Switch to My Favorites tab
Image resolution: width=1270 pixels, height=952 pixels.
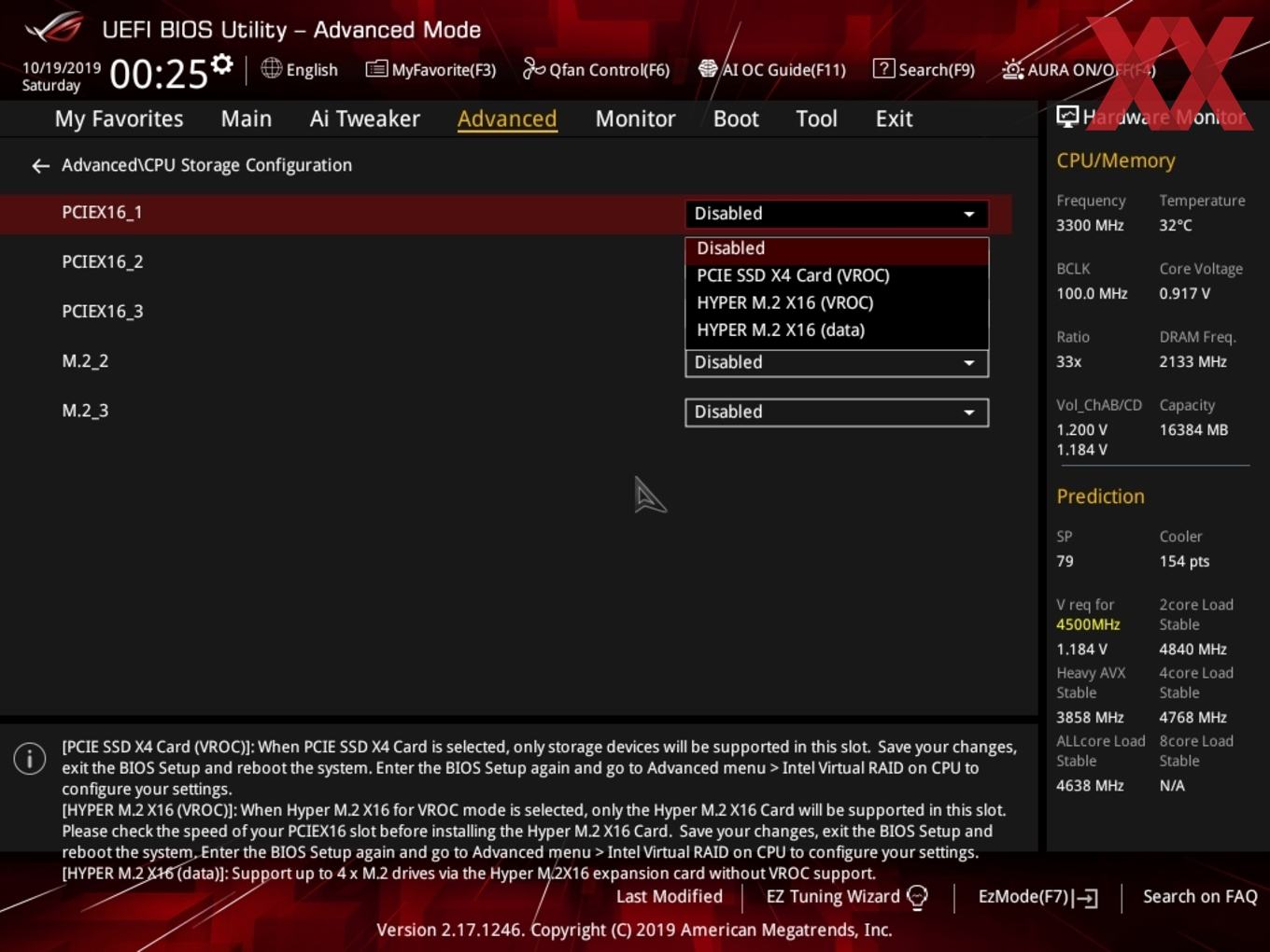point(119,119)
